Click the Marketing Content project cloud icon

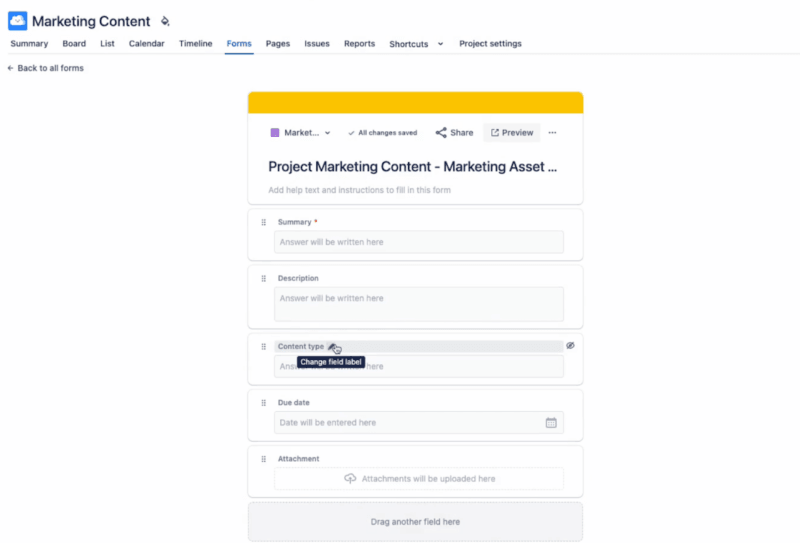point(17,21)
